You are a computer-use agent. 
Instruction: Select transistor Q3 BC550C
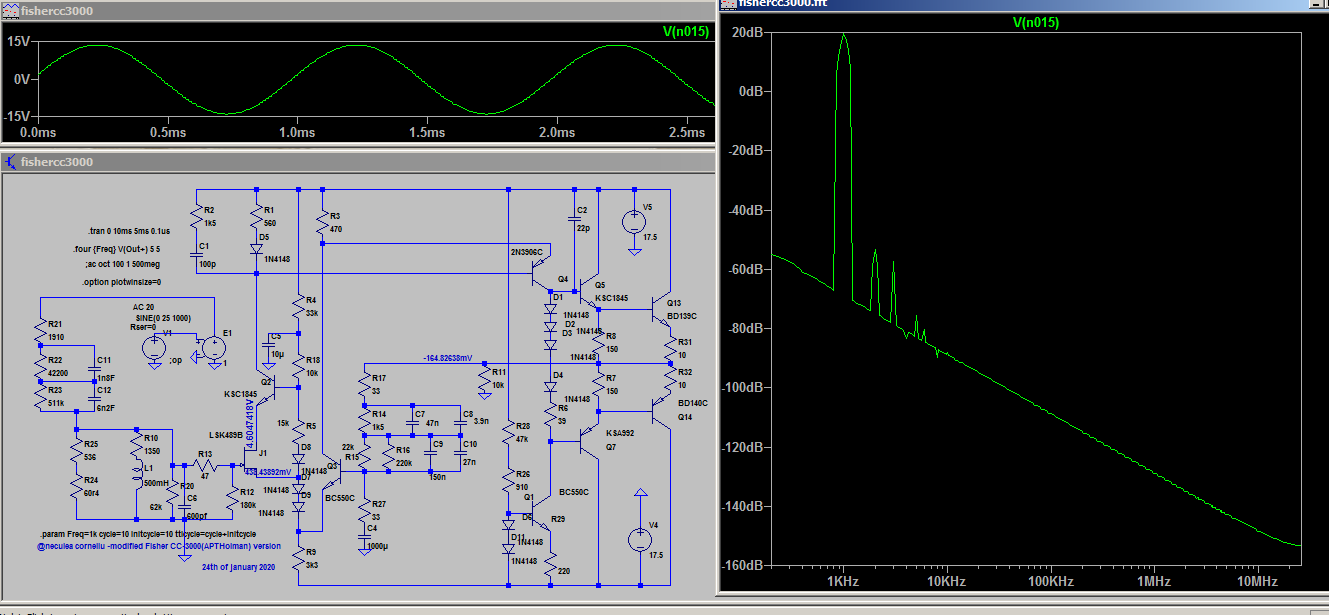pyautogui.click(x=330, y=470)
